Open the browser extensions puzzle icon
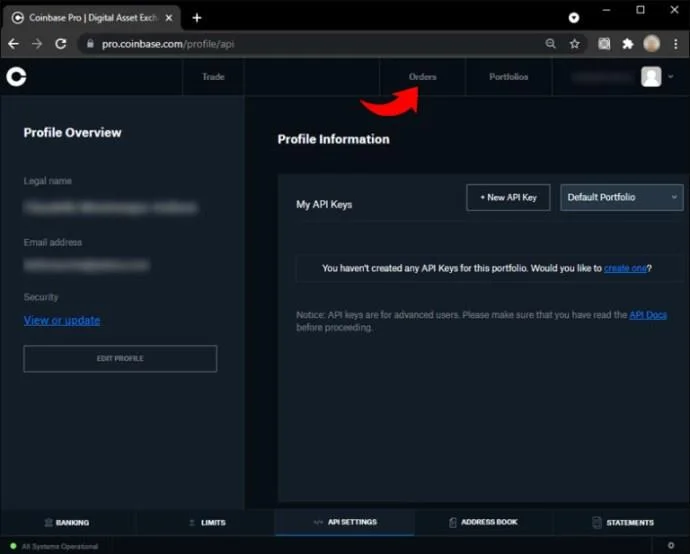Image resolution: width=690 pixels, height=554 pixels. 628,44
